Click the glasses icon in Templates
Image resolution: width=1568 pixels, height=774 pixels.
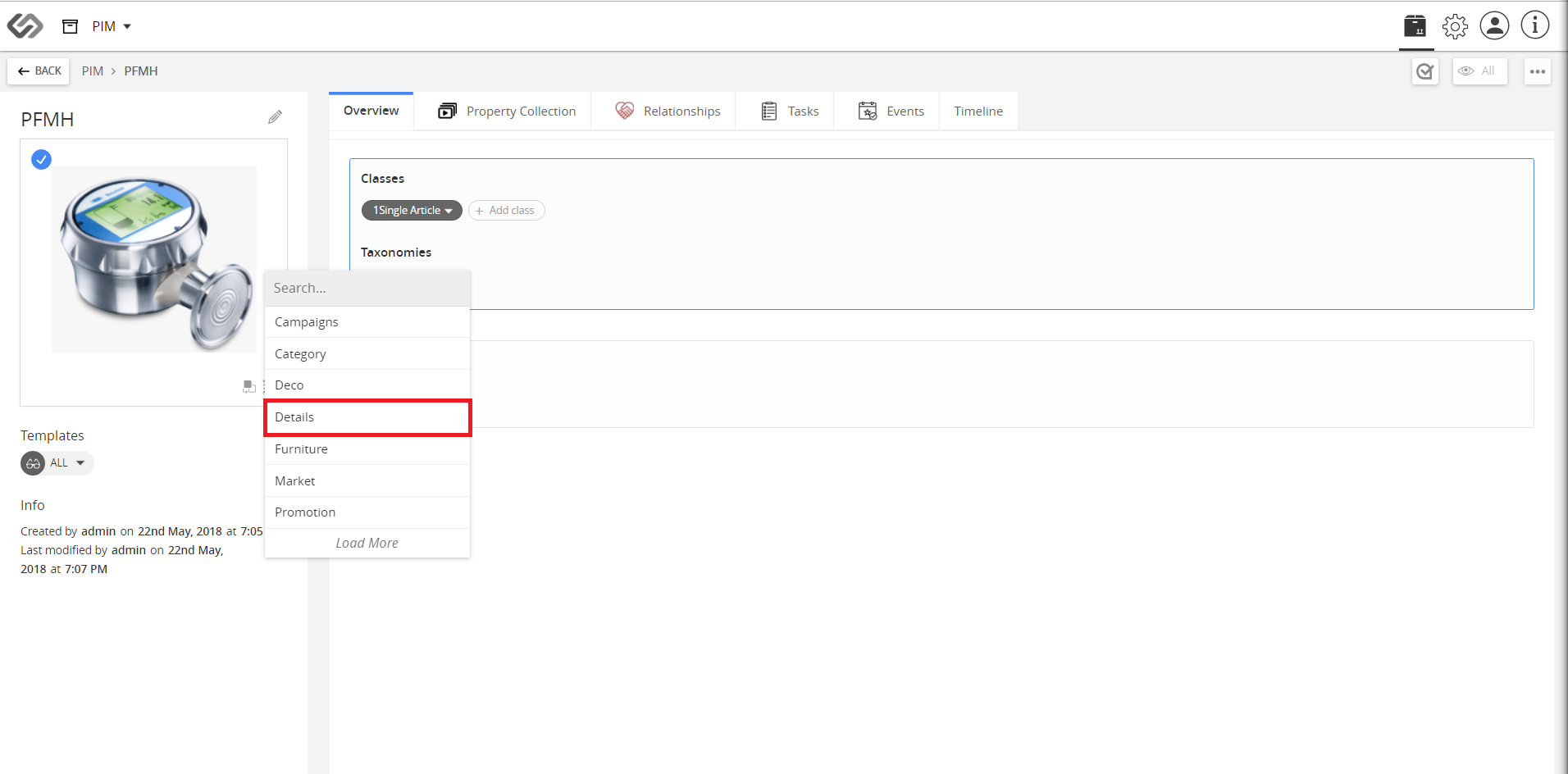[x=33, y=463]
